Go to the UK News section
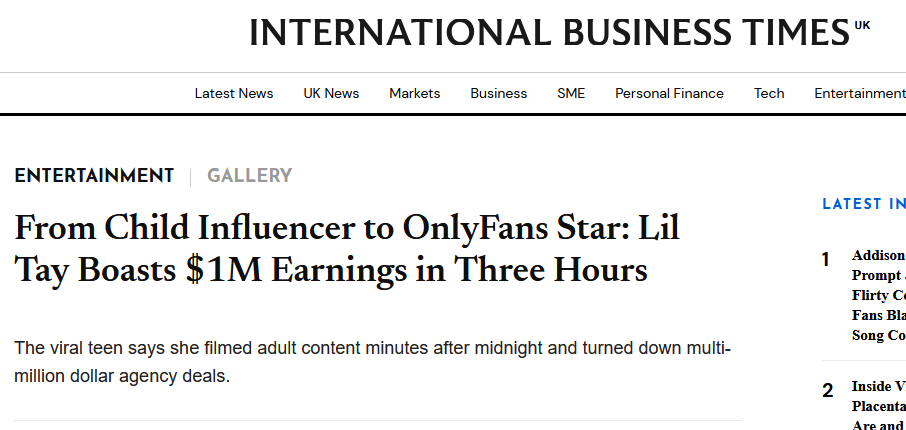The width and height of the screenshot is (906, 430). 331,93
